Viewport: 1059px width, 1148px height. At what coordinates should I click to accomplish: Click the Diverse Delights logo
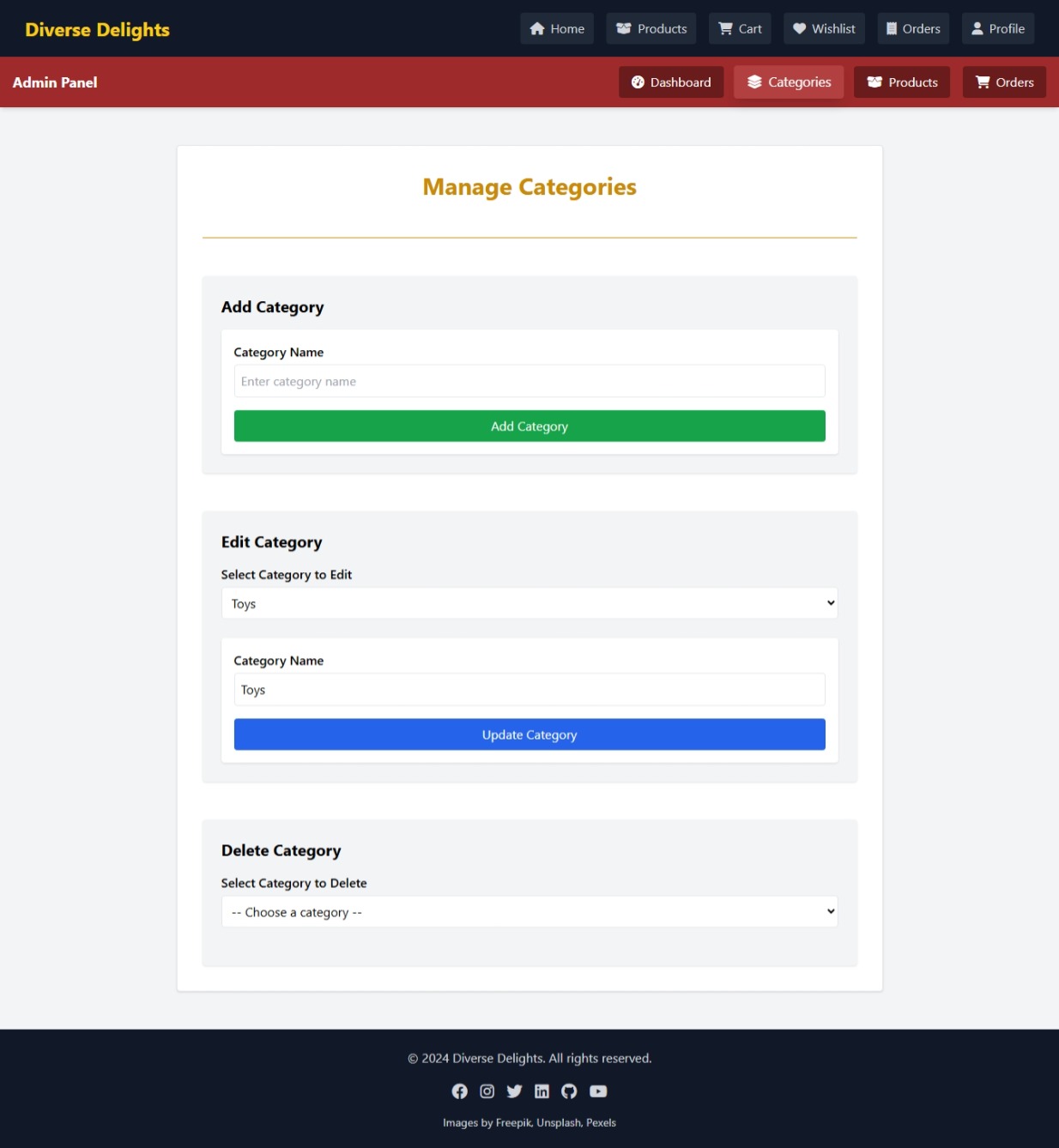(98, 29)
